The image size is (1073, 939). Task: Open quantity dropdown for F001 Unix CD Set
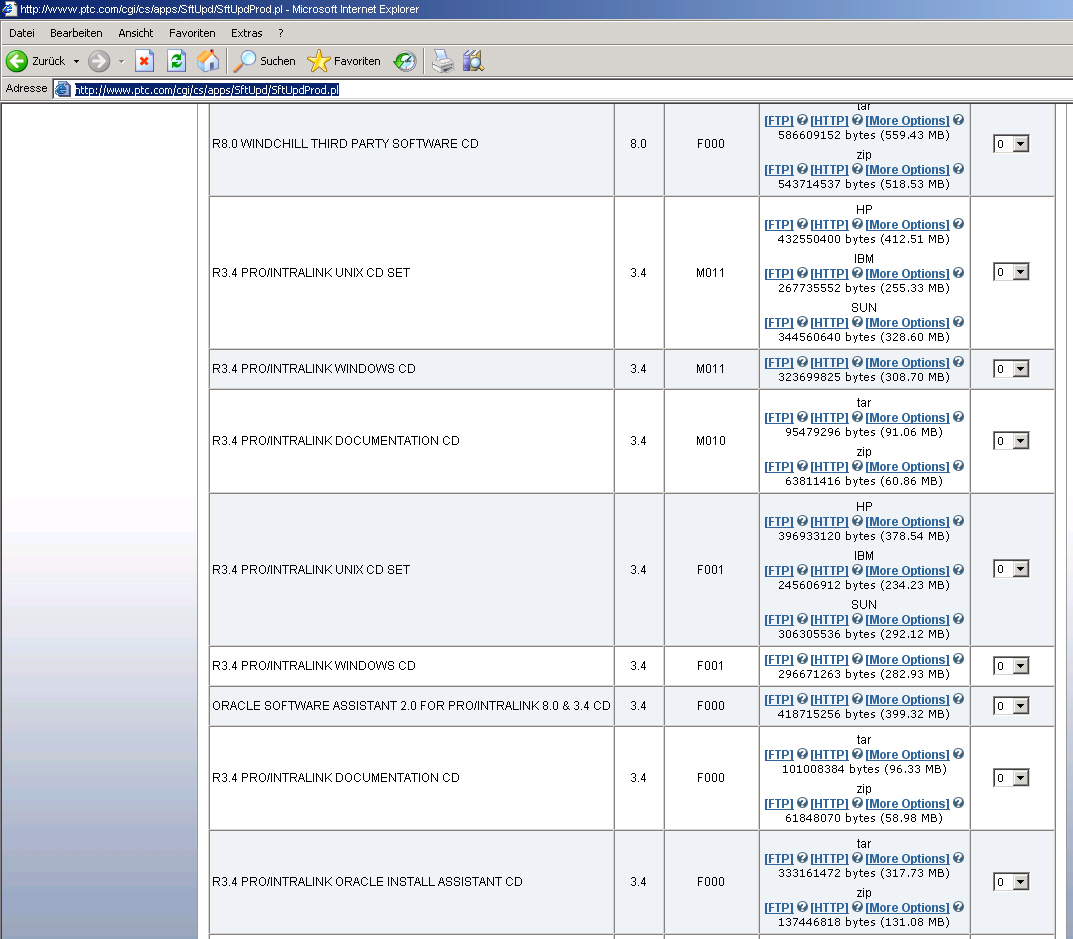tap(1020, 569)
